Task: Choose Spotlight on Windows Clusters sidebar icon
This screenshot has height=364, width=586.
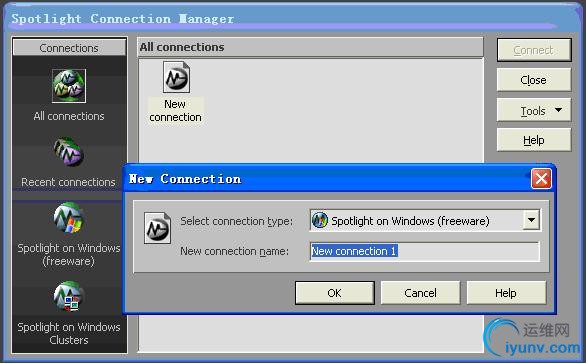Action: coord(69,296)
